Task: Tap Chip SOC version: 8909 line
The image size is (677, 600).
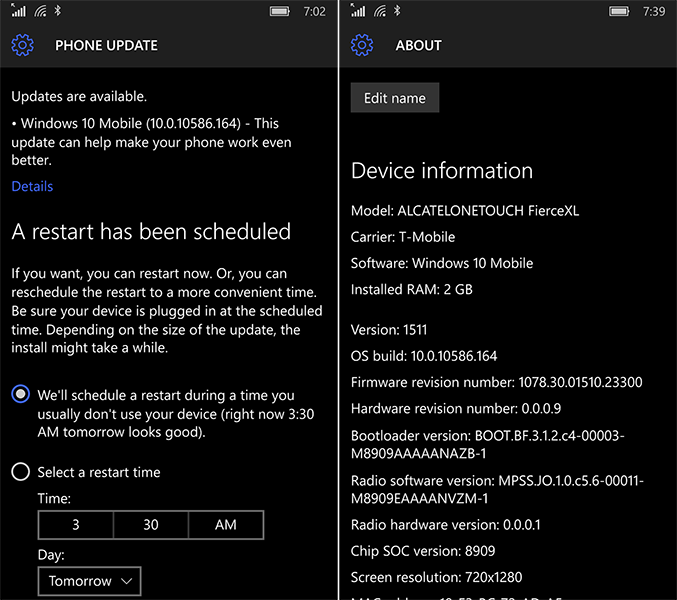Action: [x=423, y=551]
